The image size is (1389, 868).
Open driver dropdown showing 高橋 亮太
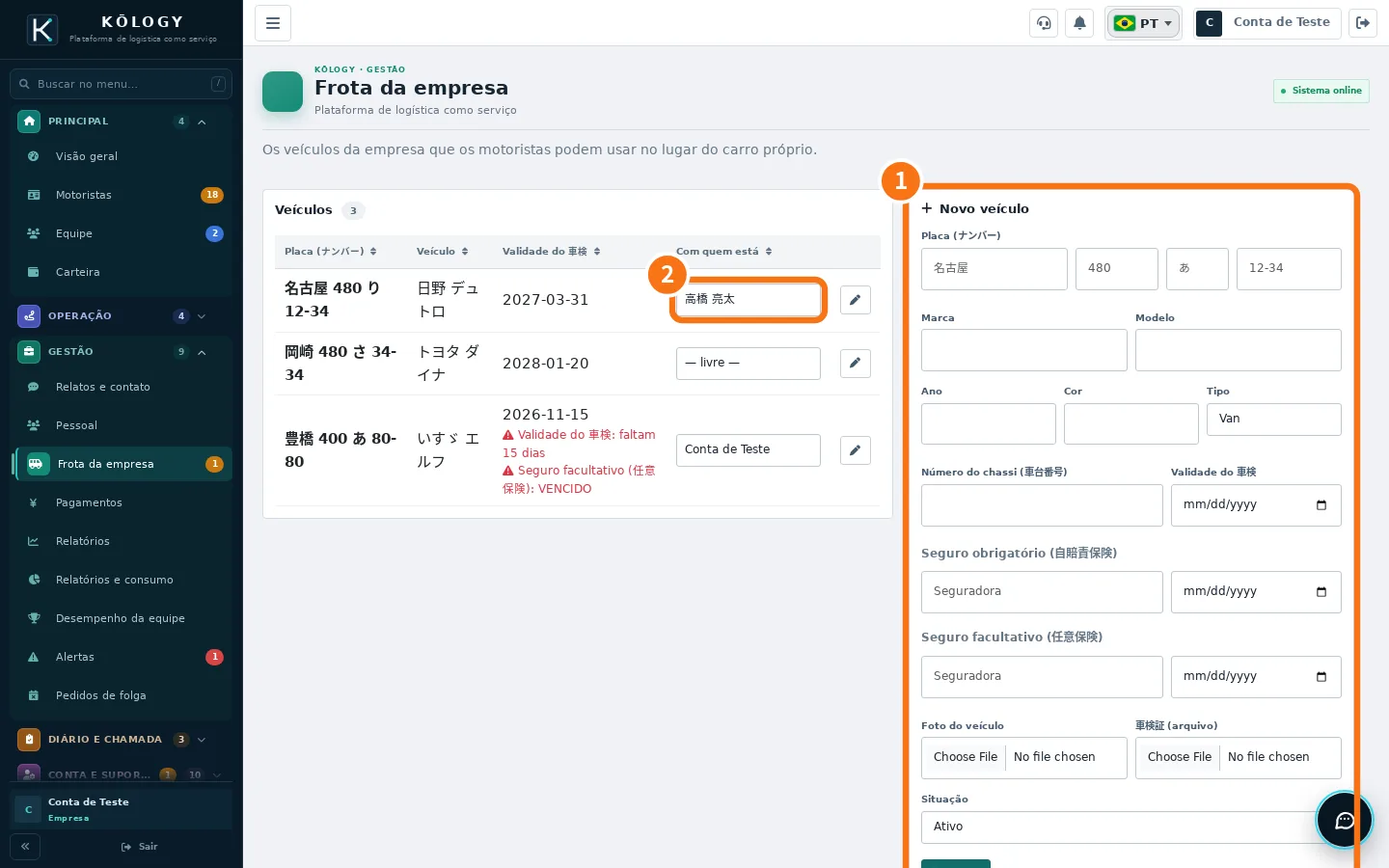(749, 300)
